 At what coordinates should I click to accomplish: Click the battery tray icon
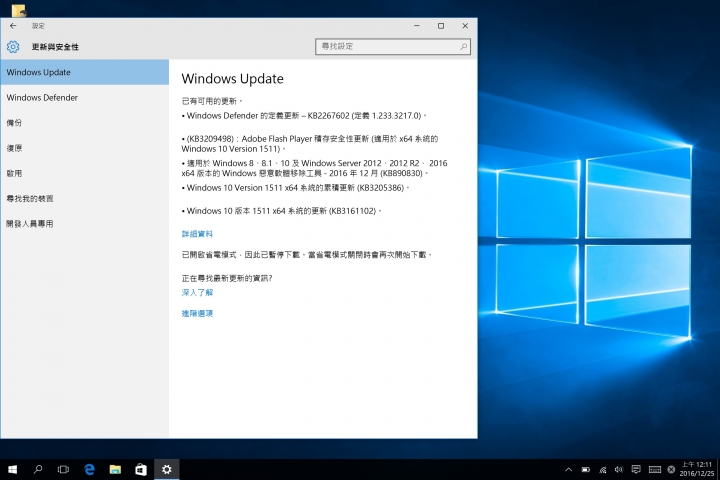point(585,469)
